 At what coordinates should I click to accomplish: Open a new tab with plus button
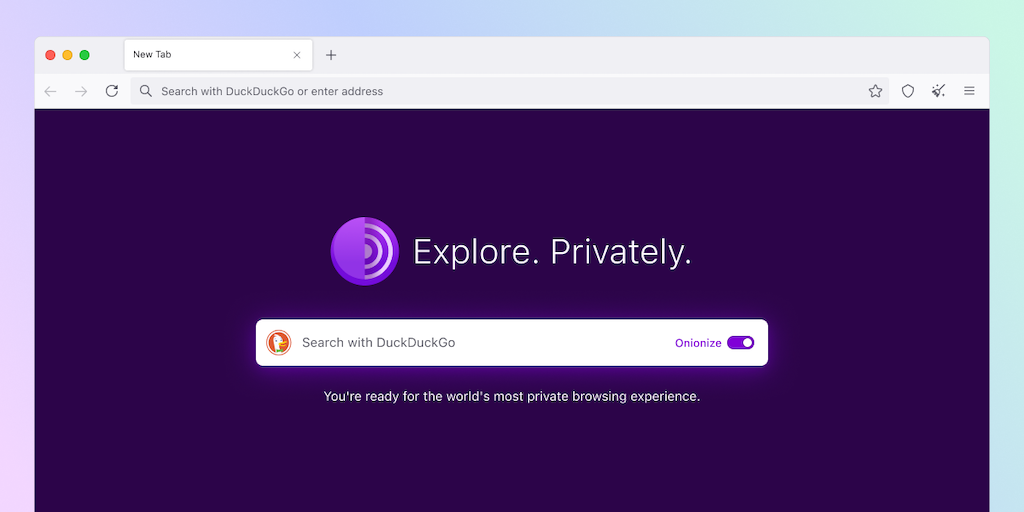(x=331, y=55)
